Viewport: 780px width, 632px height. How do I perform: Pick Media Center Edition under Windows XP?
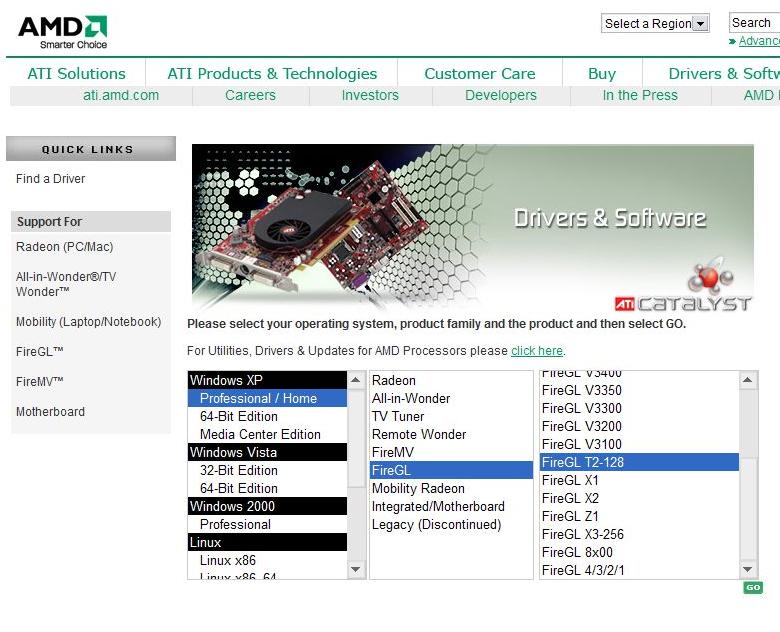pos(260,434)
